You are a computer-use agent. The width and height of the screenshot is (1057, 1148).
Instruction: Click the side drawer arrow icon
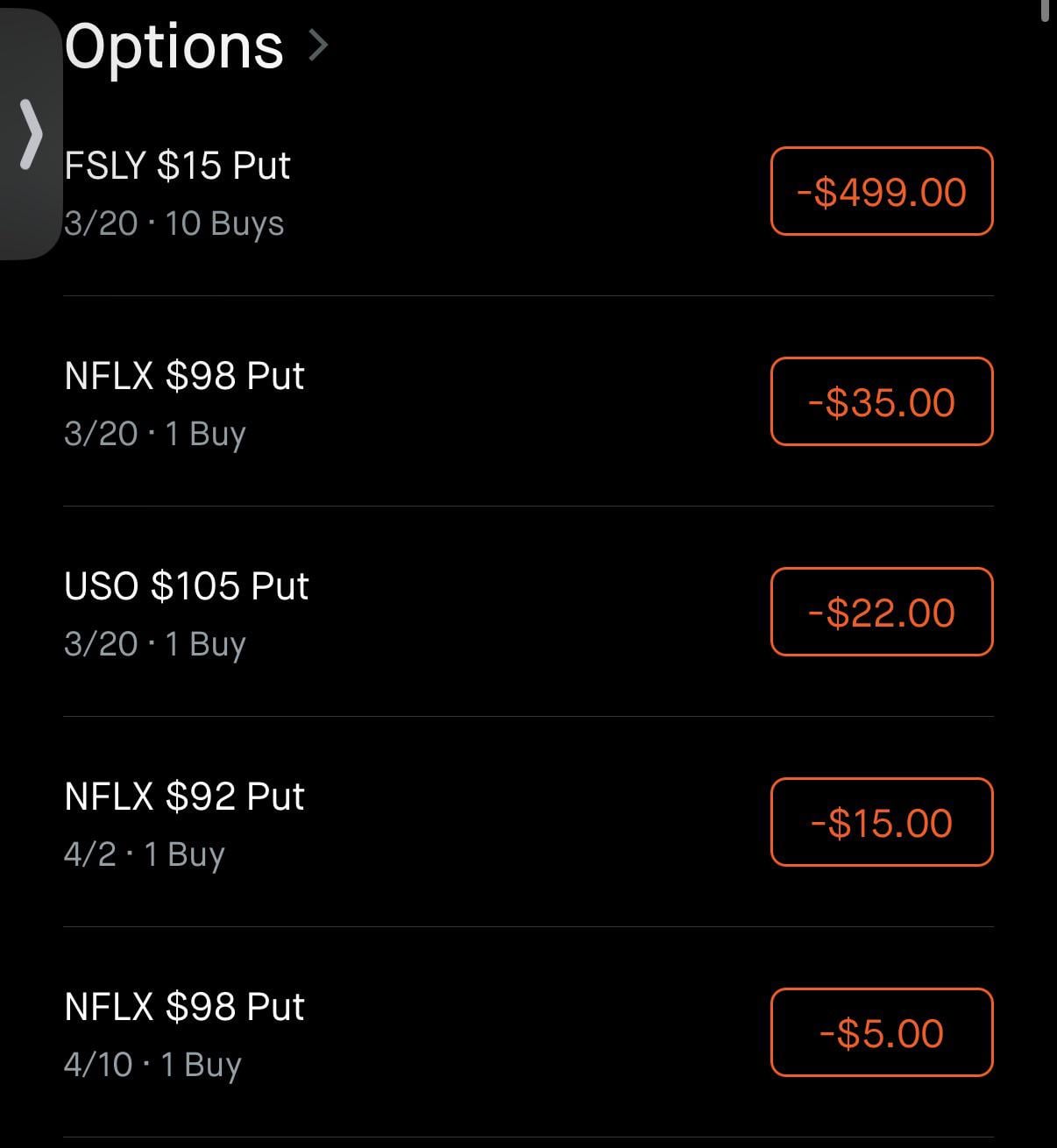pyautogui.click(x=31, y=134)
